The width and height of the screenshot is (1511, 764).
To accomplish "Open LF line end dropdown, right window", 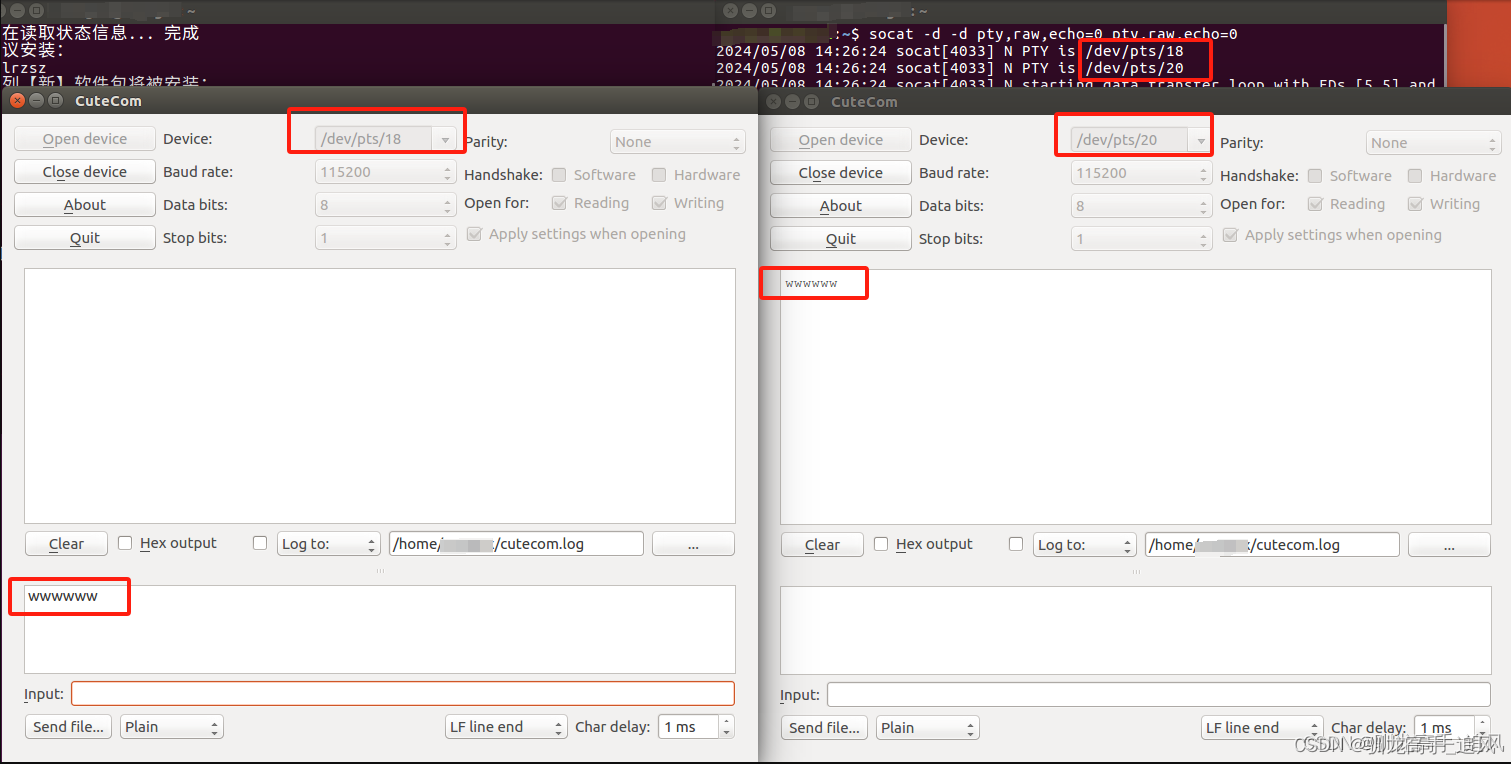I will click(1262, 728).
